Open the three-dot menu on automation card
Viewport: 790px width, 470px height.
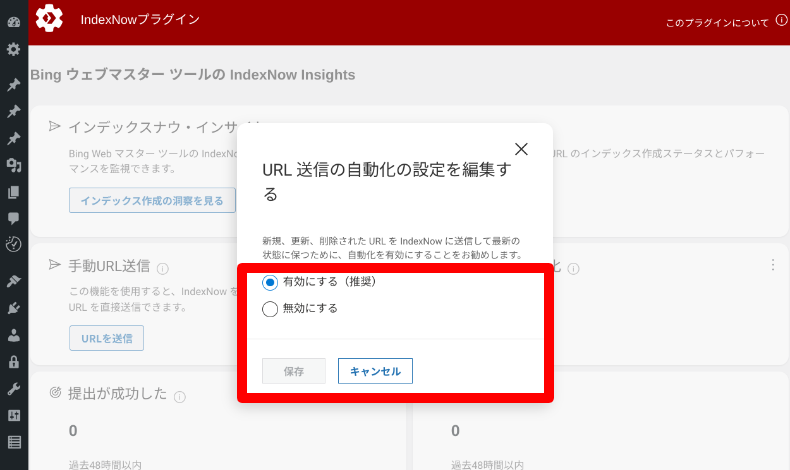pyautogui.click(x=773, y=265)
